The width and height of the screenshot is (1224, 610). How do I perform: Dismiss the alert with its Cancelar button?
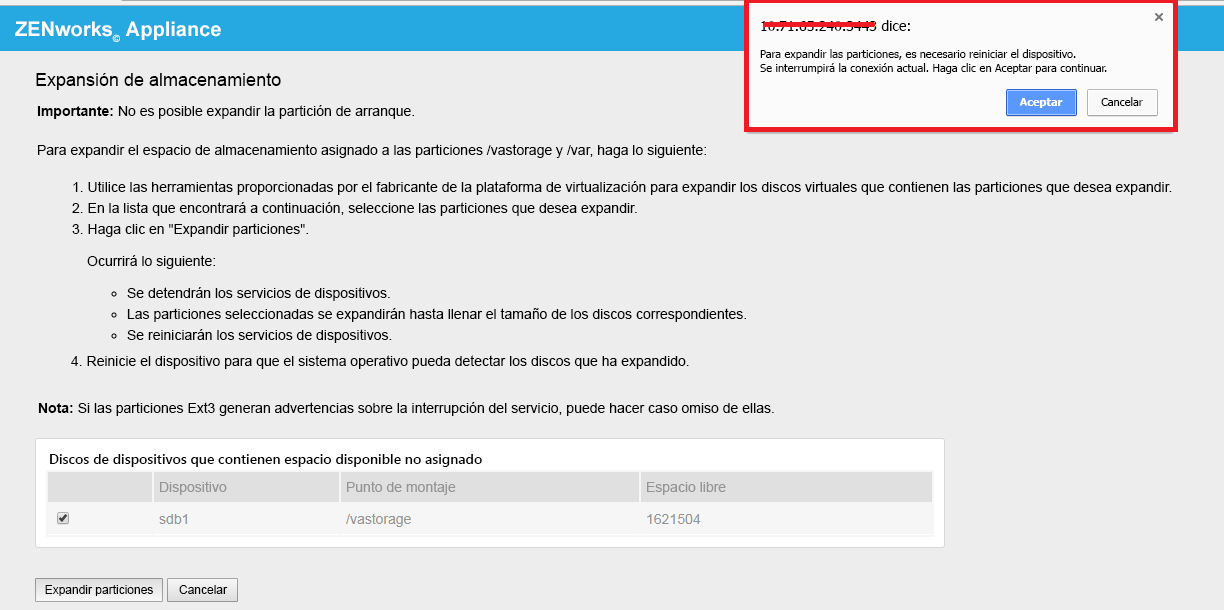click(1122, 102)
